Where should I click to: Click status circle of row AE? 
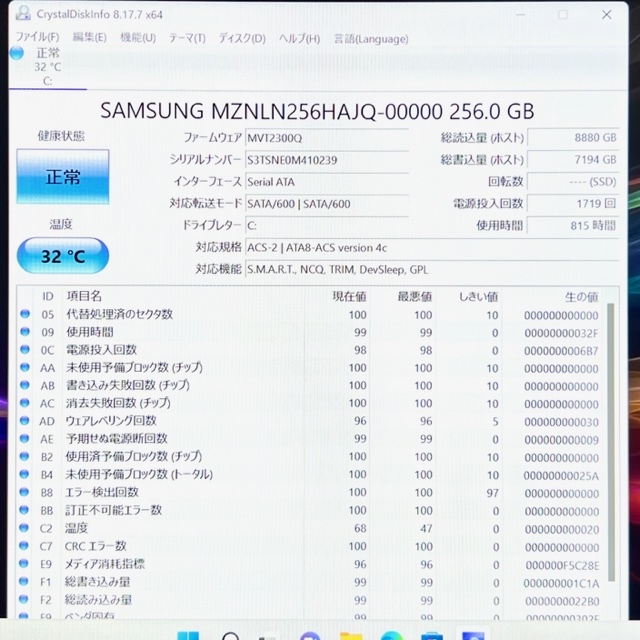click(24, 438)
